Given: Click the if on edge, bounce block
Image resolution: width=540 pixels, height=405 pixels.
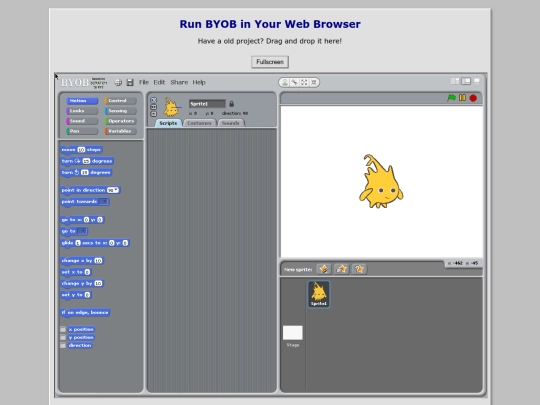Looking at the screenshot, I should [85, 312].
